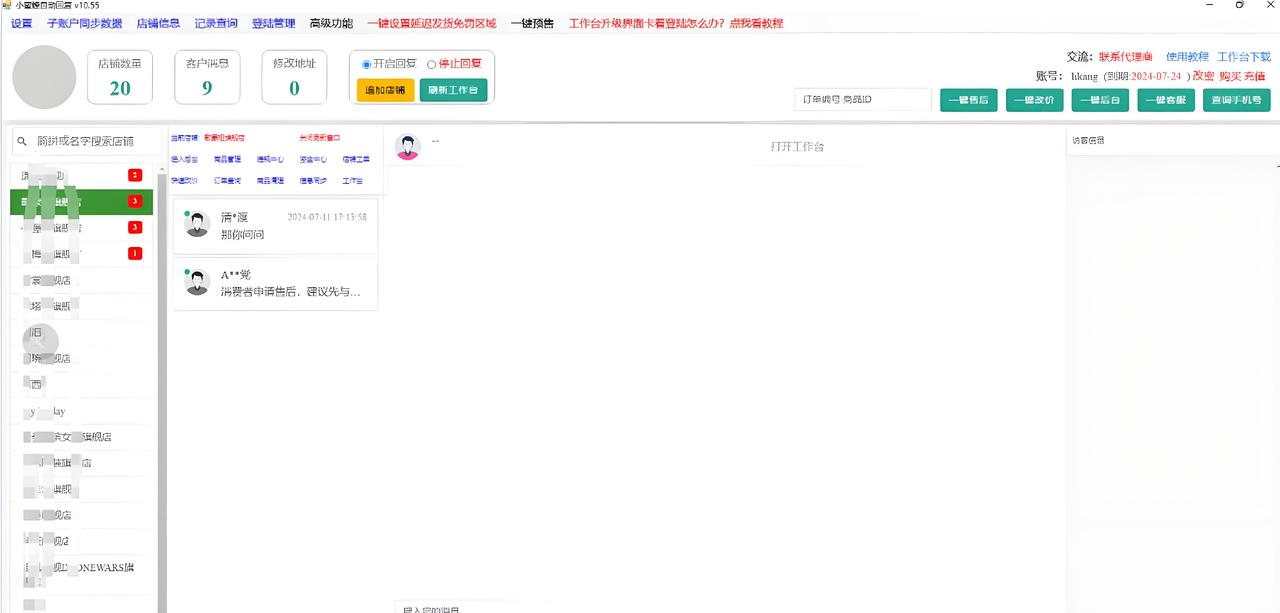Select the 开启回复 radio button
Image resolution: width=1280 pixels, height=613 pixels.
tap(366, 65)
